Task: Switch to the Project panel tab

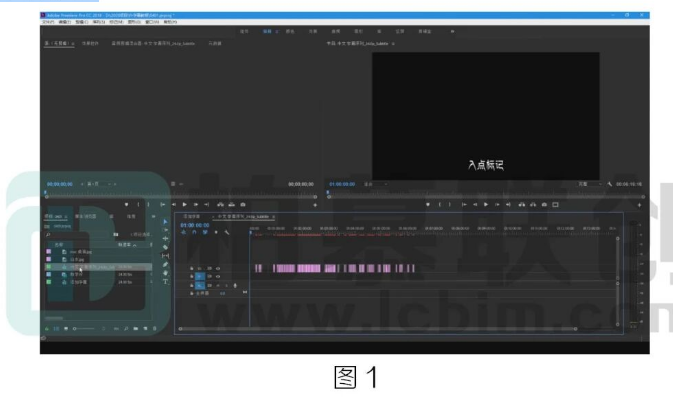Action: [55, 215]
